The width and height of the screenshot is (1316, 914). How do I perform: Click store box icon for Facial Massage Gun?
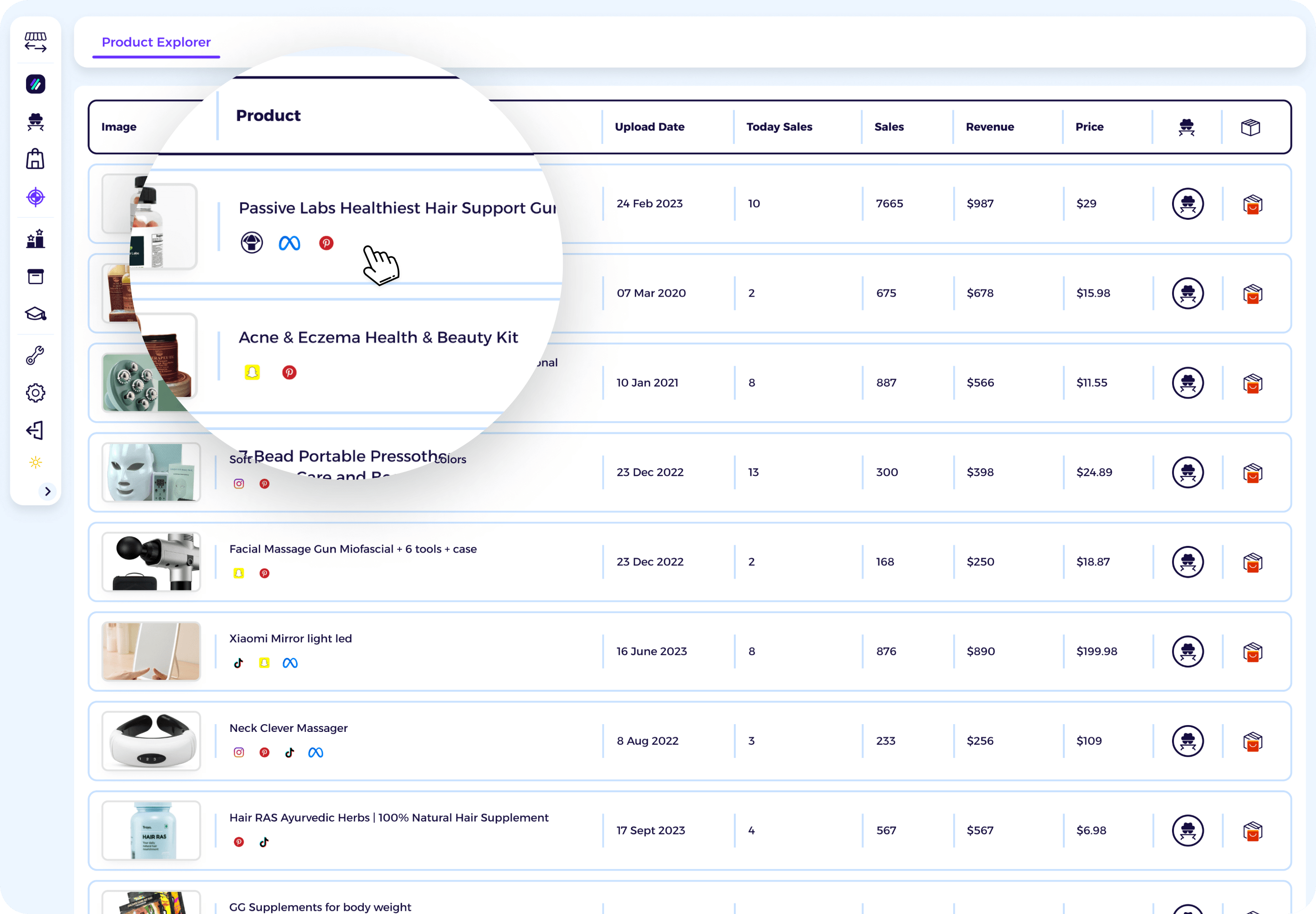click(x=1252, y=562)
